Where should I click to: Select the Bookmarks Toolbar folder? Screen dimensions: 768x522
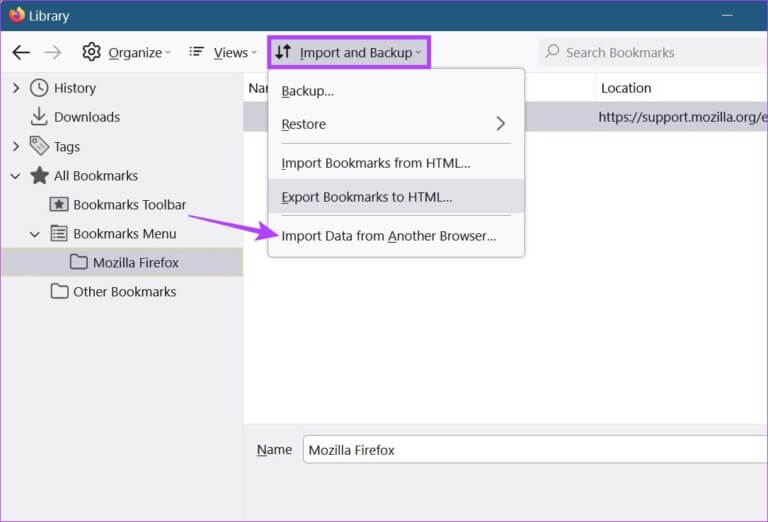[118, 205]
